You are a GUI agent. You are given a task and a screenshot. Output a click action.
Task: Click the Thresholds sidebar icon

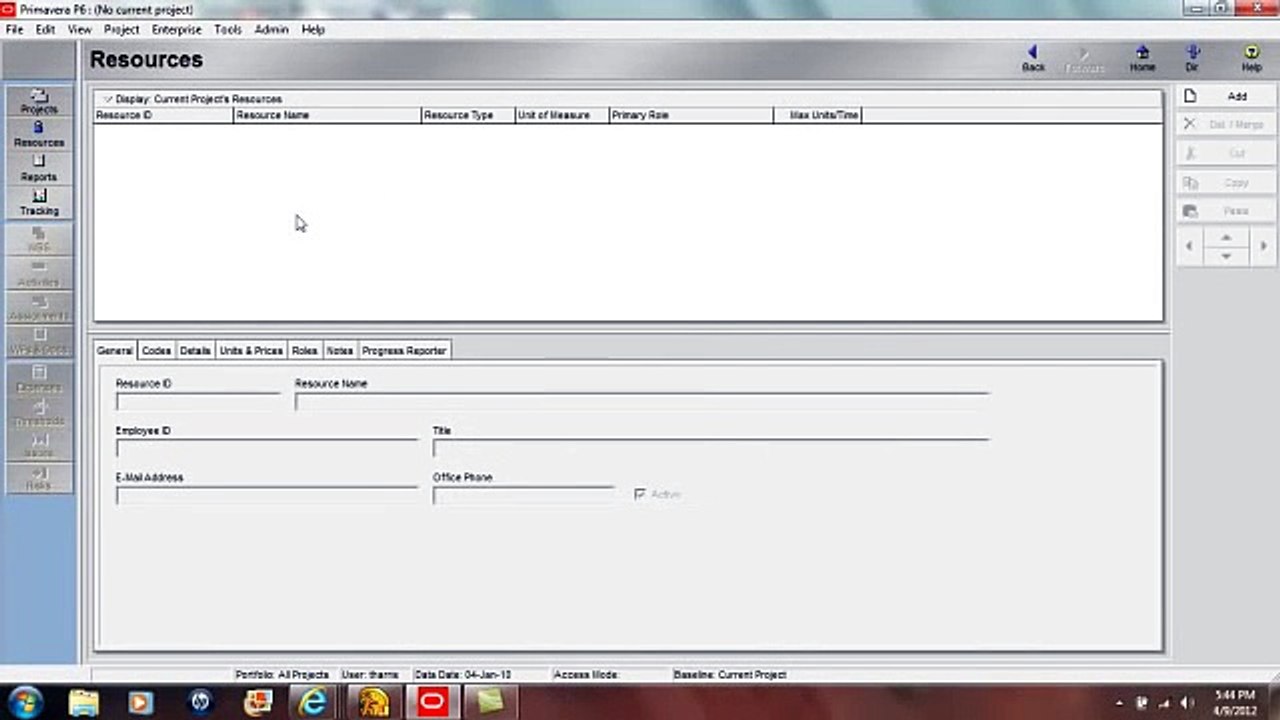point(39,413)
